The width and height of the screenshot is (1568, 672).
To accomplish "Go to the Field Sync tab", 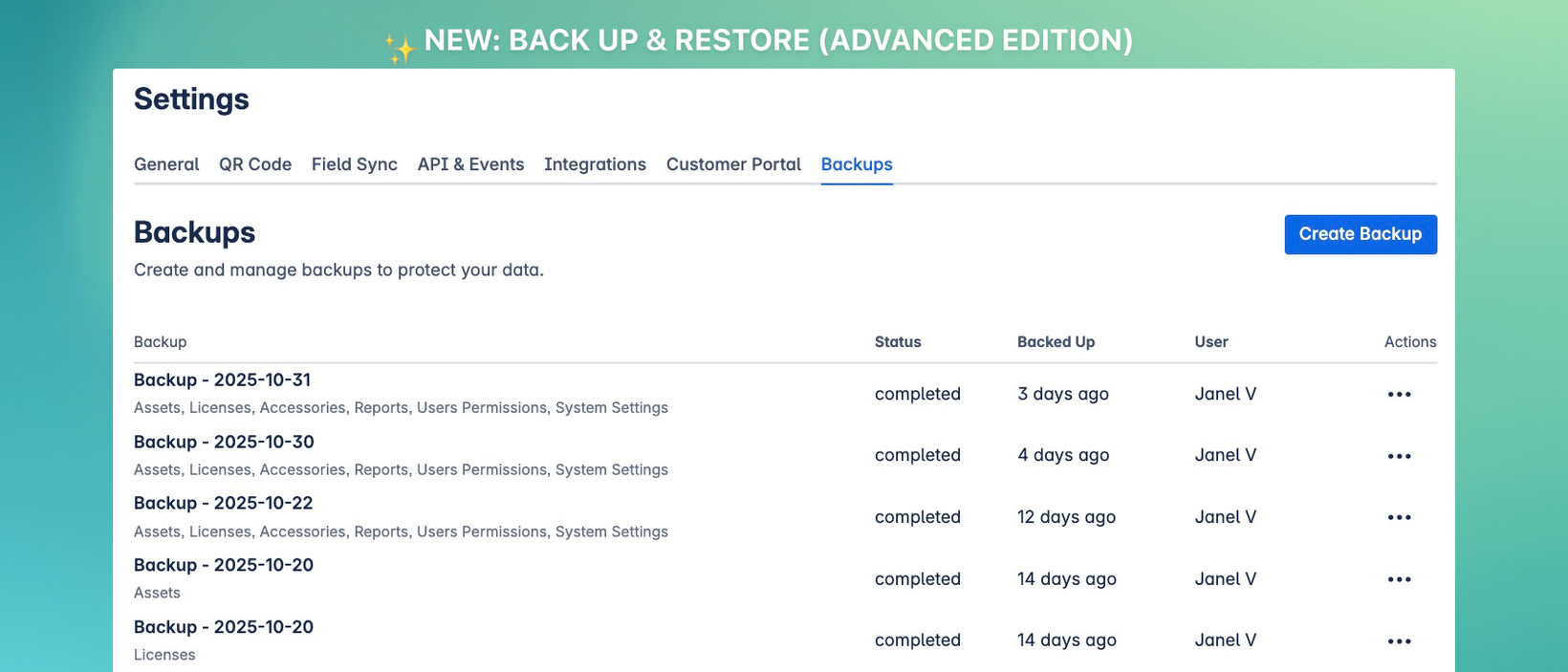I will coord(355,164).
